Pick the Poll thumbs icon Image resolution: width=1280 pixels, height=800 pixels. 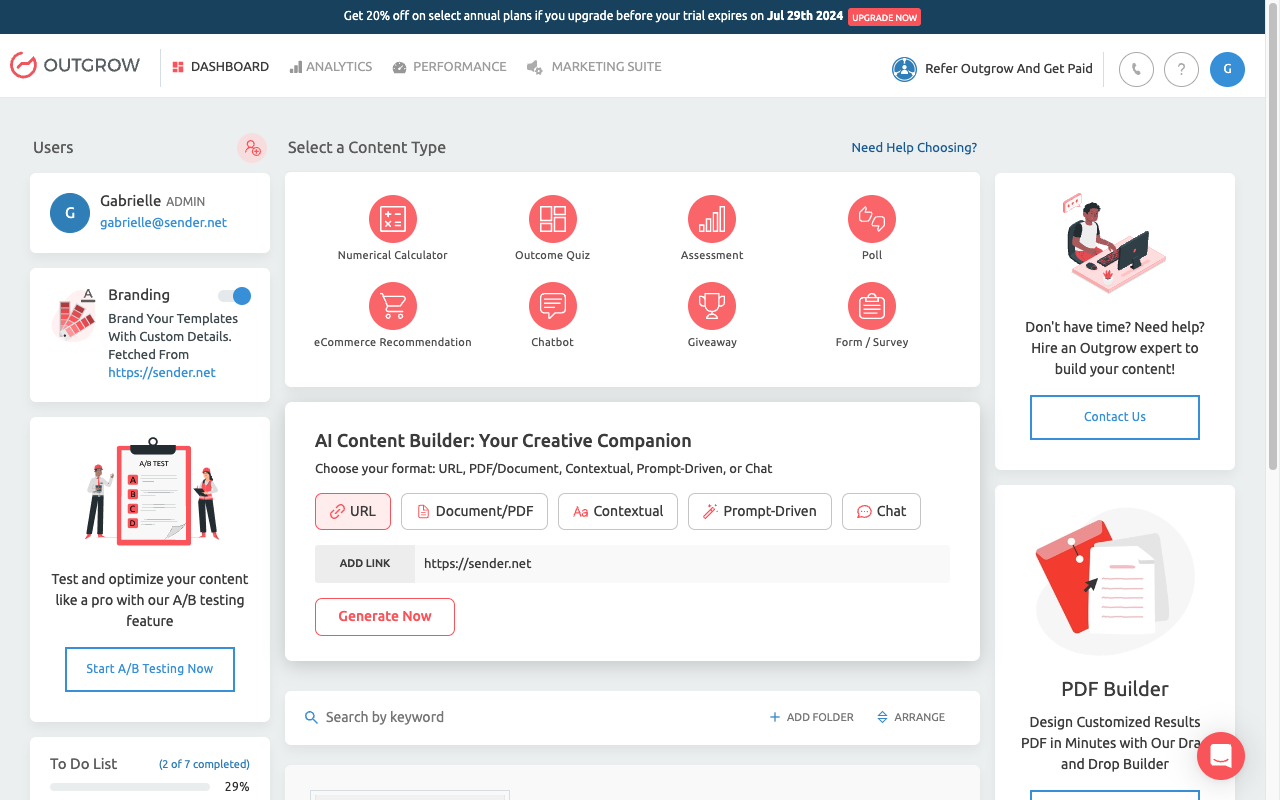(x=872, y=219)
